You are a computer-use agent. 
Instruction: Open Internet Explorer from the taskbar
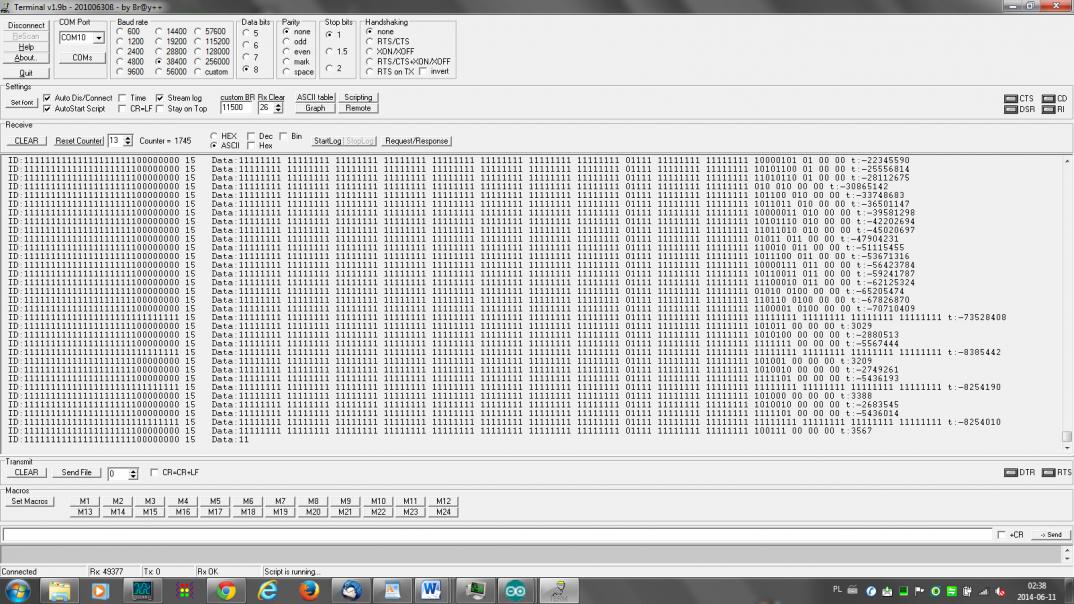267,591
